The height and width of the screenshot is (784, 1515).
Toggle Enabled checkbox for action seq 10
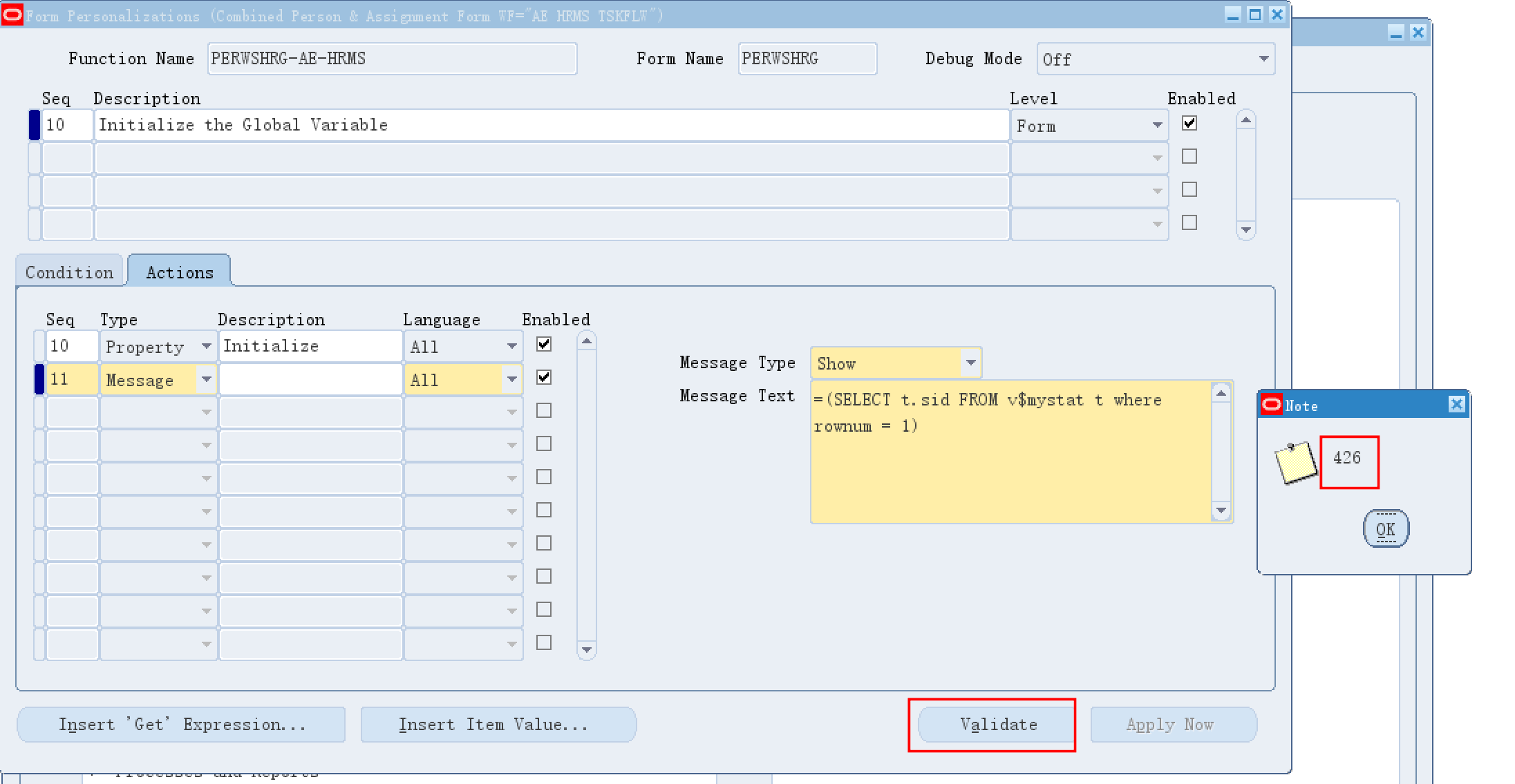coord(544,345)
